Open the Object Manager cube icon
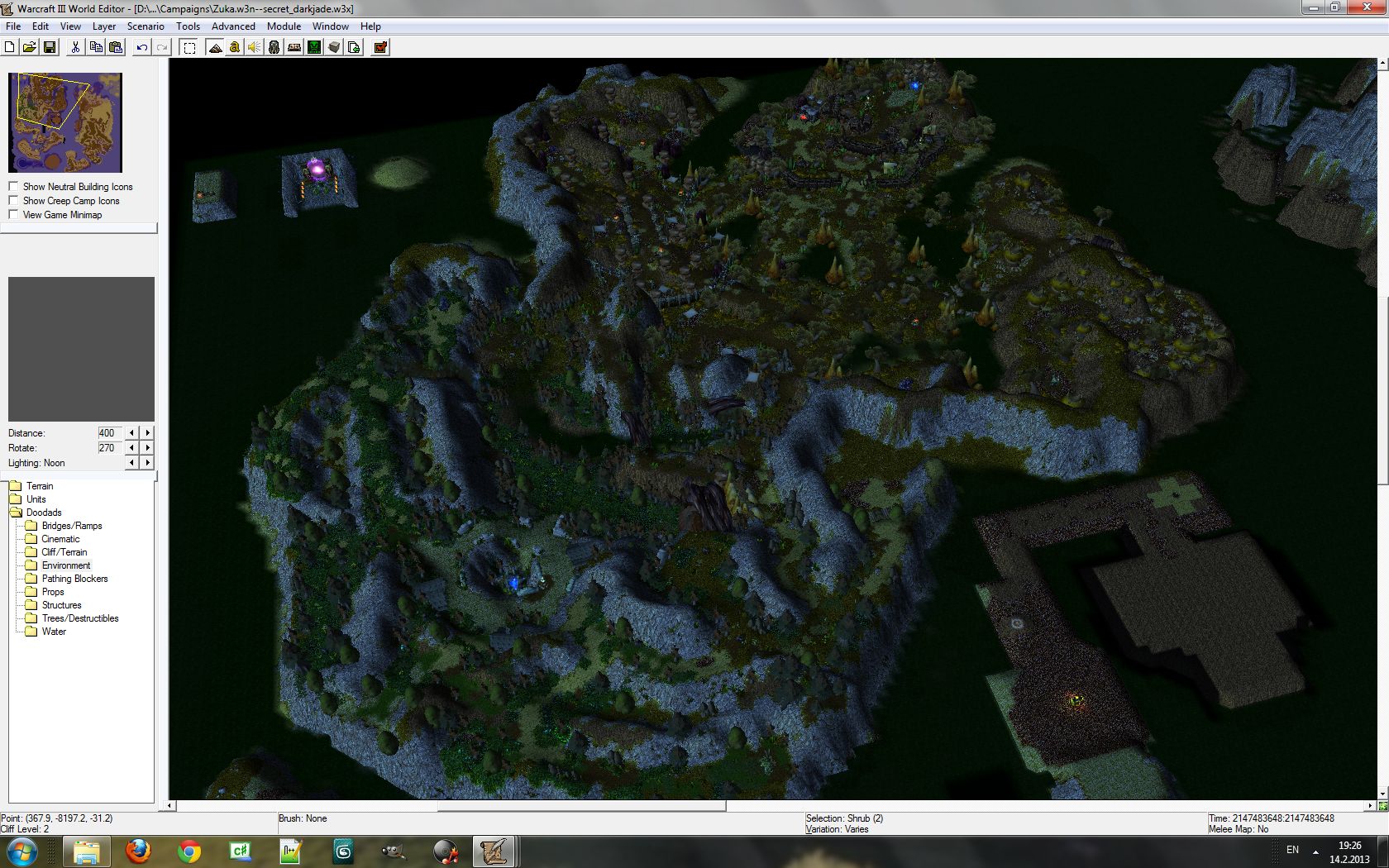Screen dimensions: 1389x868 point(334,47)
